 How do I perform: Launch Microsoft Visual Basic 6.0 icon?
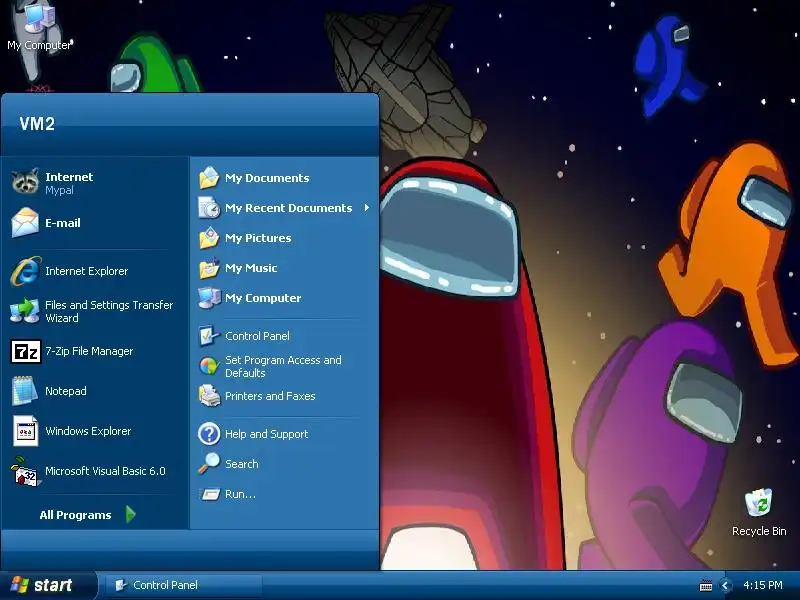point(25,471)
